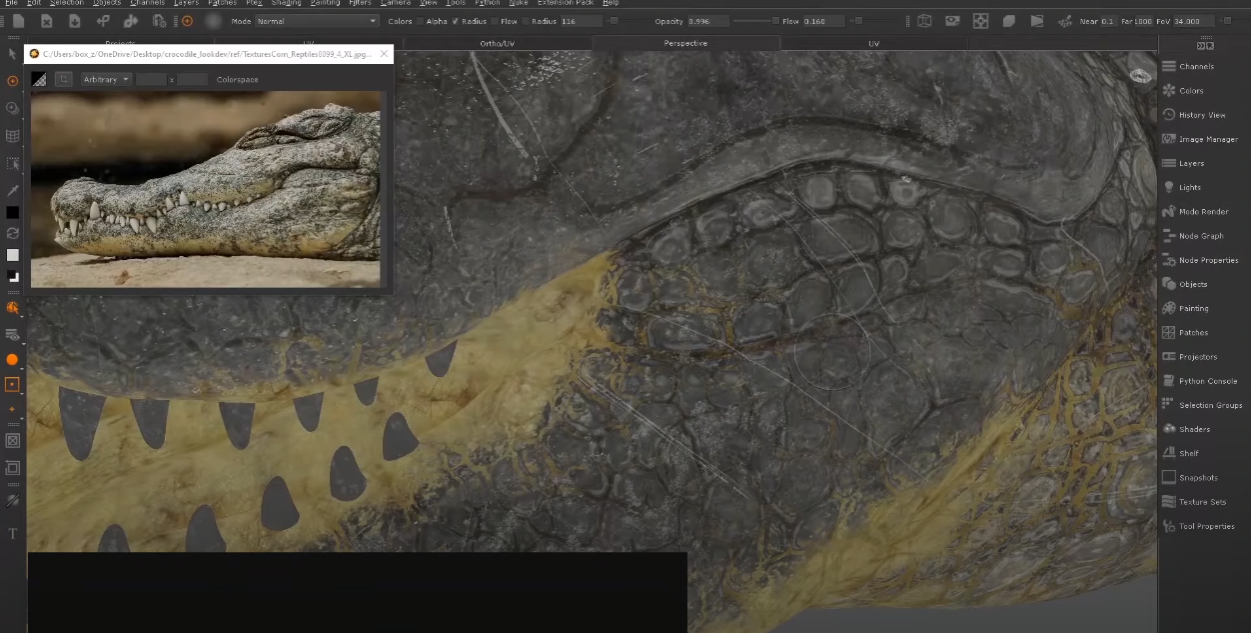The width and height of the screenshot is (1251, 633).
Task: Click the foreground black color swatch
Action: (x=12, y=212)
